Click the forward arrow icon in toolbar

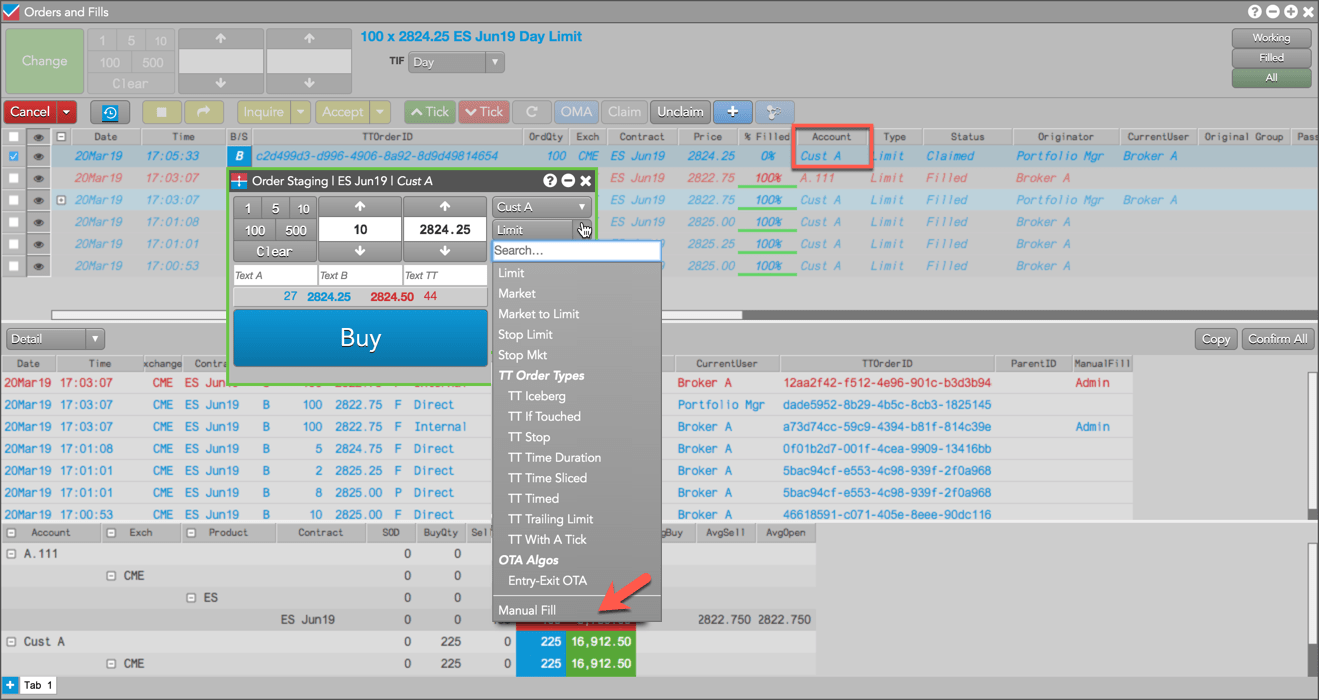pos(203,112)
